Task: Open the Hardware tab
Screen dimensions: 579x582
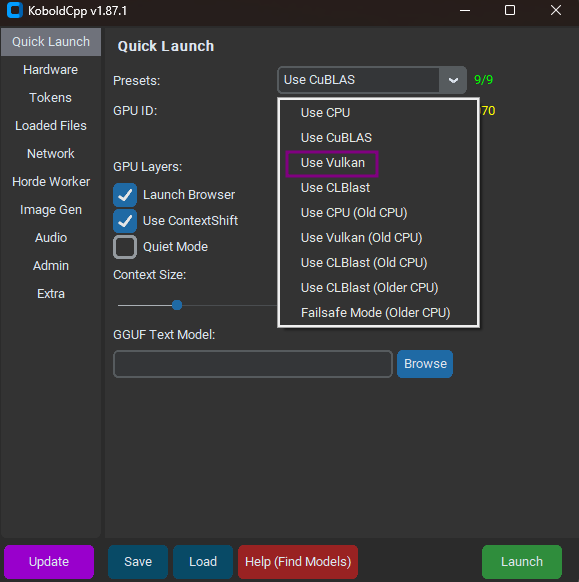Action: tap(51, 70)
